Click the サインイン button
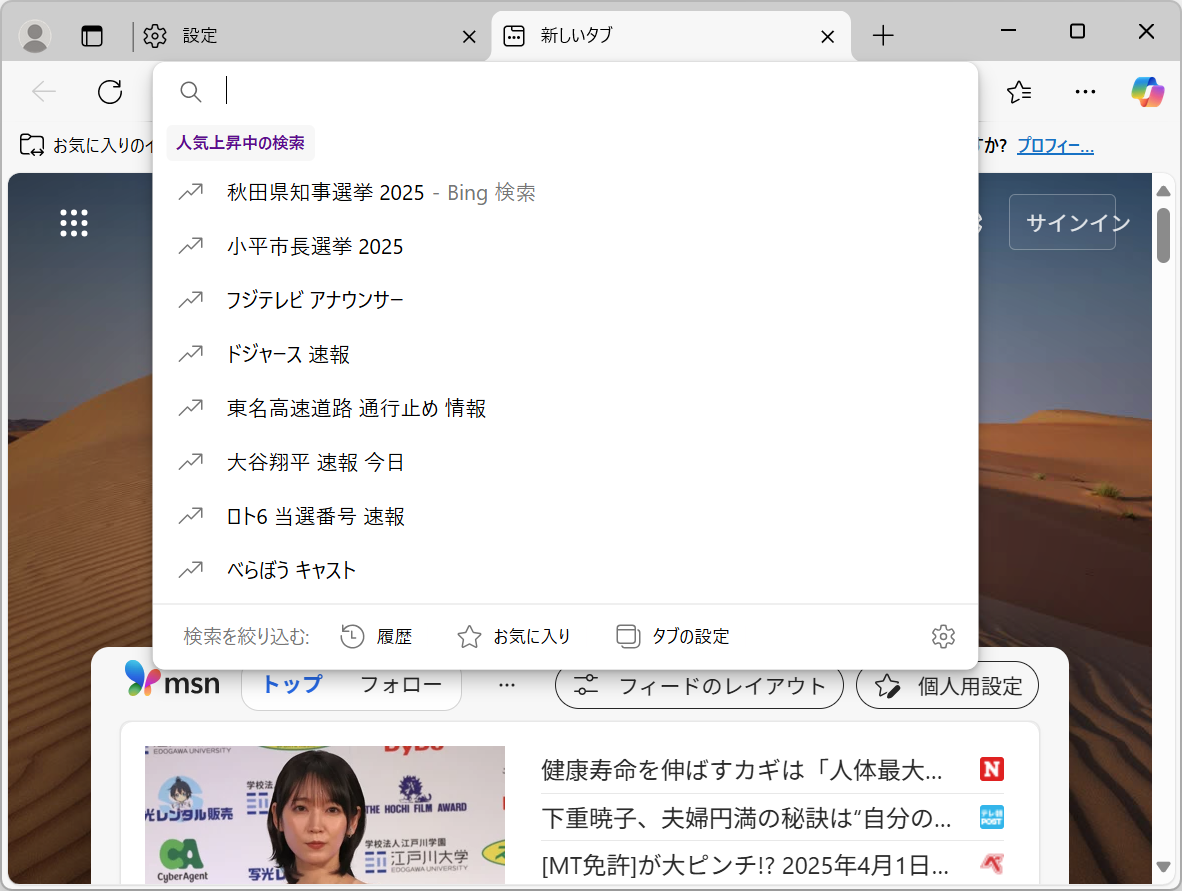This screenshot has height=891, width=1182. (x=1063, y=222)
